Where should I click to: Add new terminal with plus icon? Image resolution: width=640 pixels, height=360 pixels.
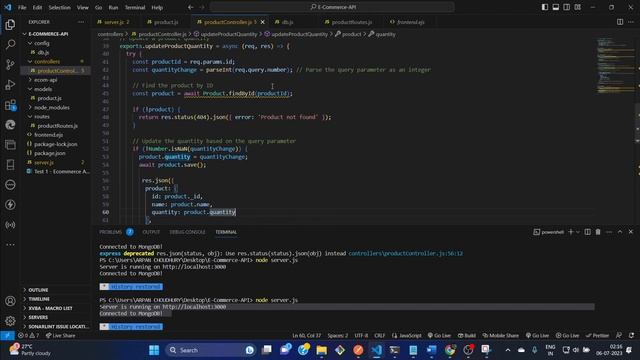(x=571, y=232)
